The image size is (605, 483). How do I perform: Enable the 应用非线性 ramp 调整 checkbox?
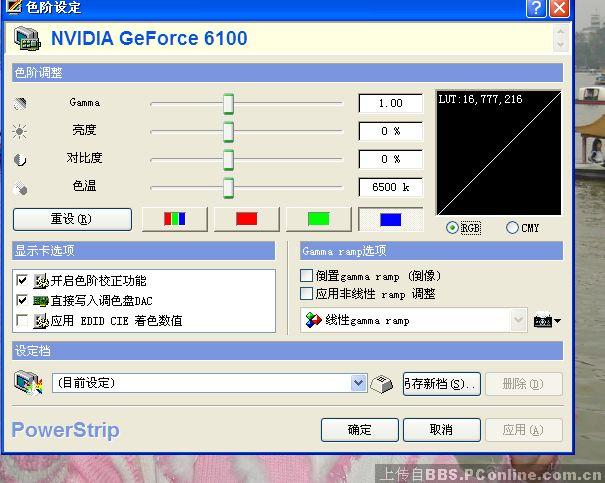click(306, 294)
